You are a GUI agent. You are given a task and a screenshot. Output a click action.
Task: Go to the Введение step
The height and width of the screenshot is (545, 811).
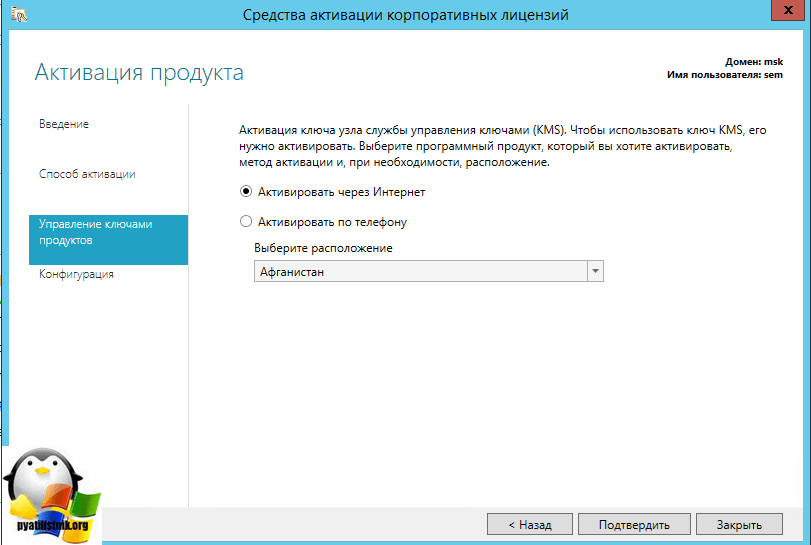click(x=64, y=124)
